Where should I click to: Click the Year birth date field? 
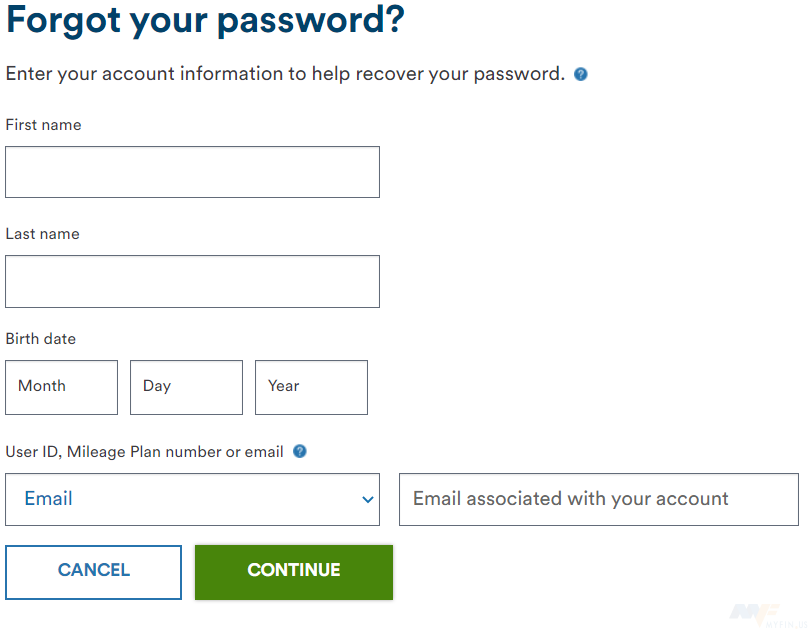pyautogui.click(x=310, y=387)
